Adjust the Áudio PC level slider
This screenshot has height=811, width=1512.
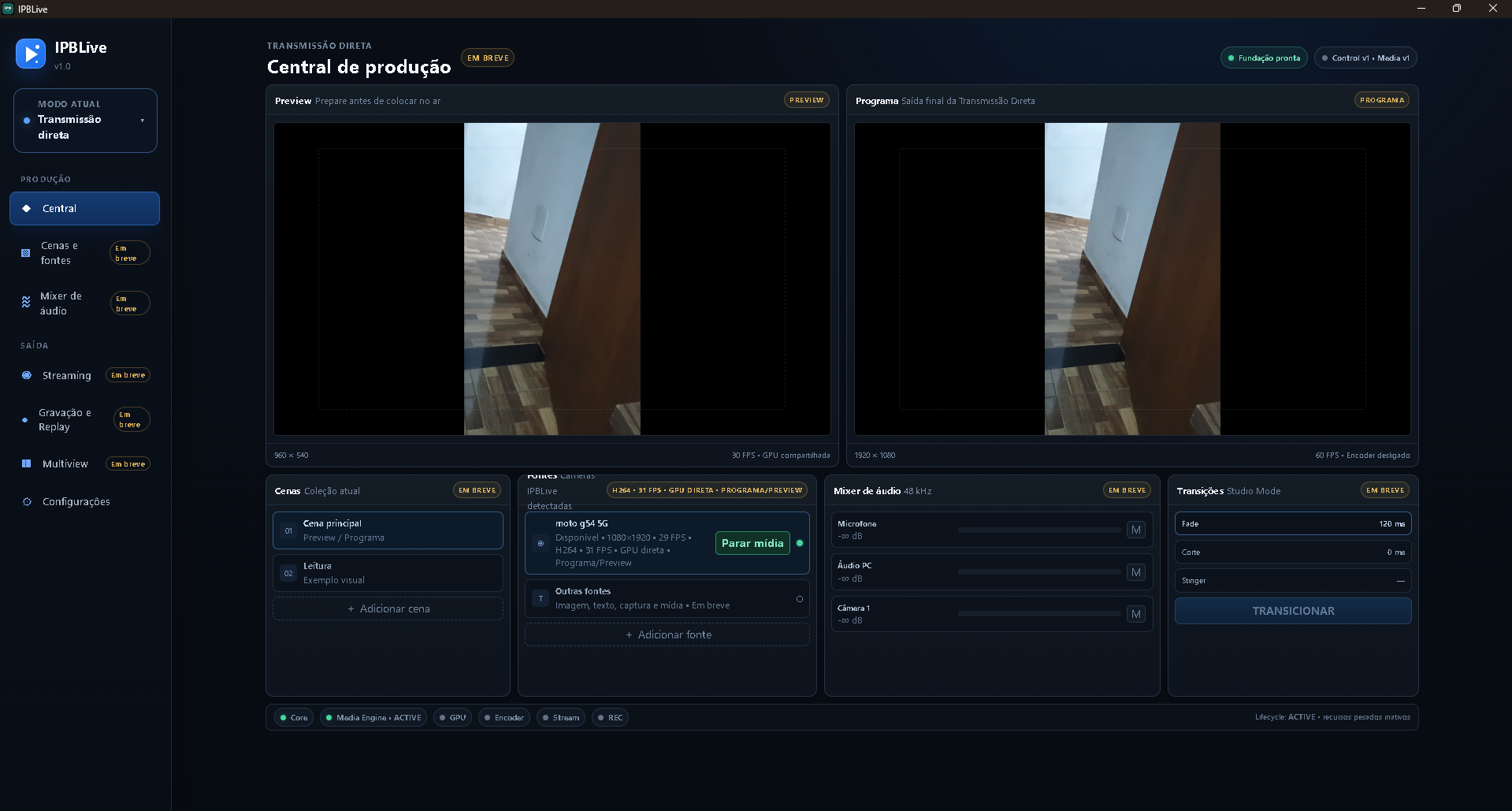pyautogui.click(x=1038, y=572)
